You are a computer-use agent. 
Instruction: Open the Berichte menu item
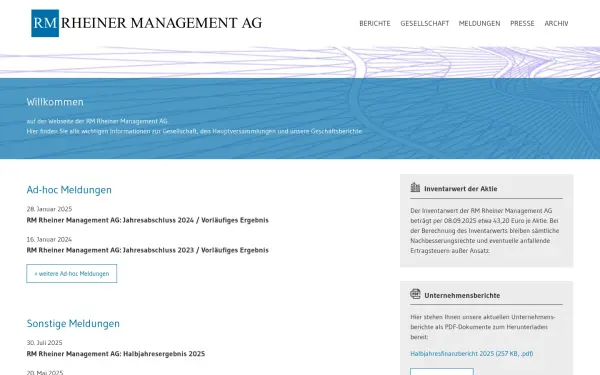point(375,23)
